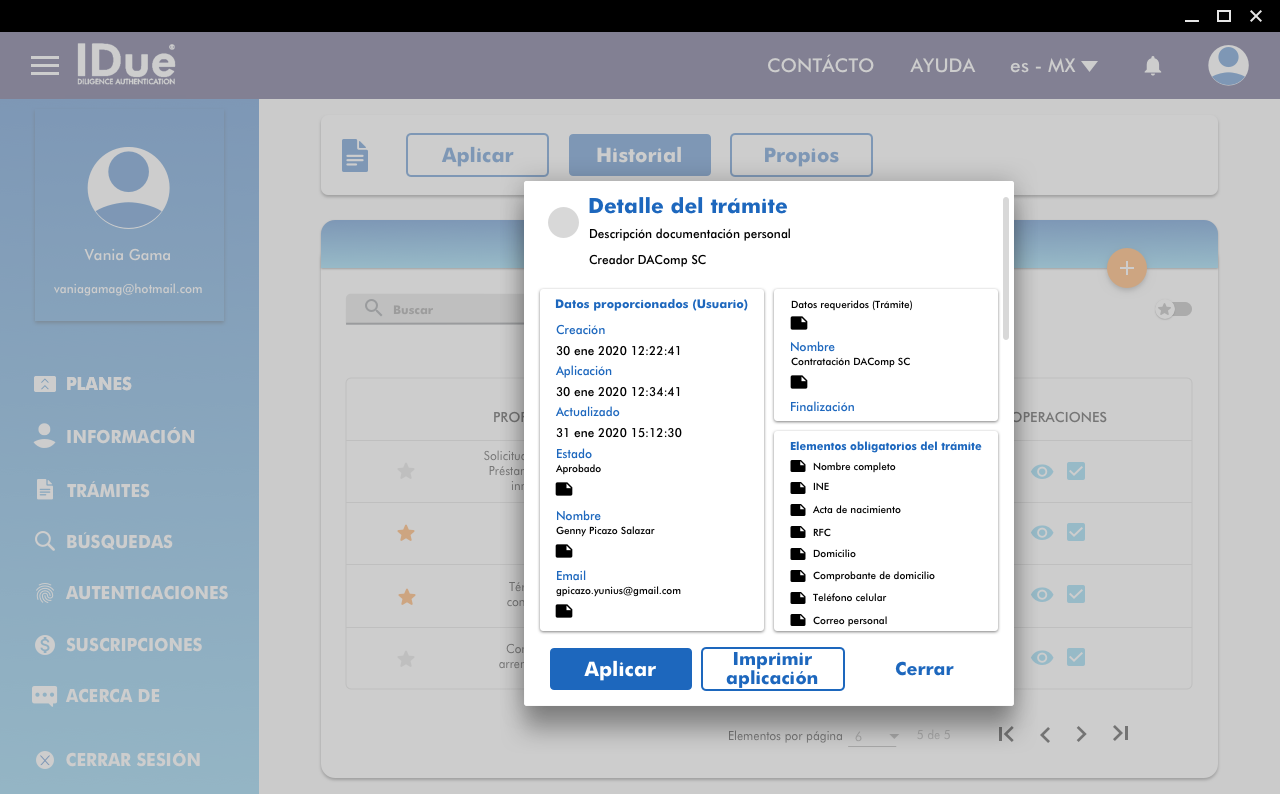
Task: Click the blue Aplicar button in dialog
Action: pyautogui.click(x=620, y=669)
